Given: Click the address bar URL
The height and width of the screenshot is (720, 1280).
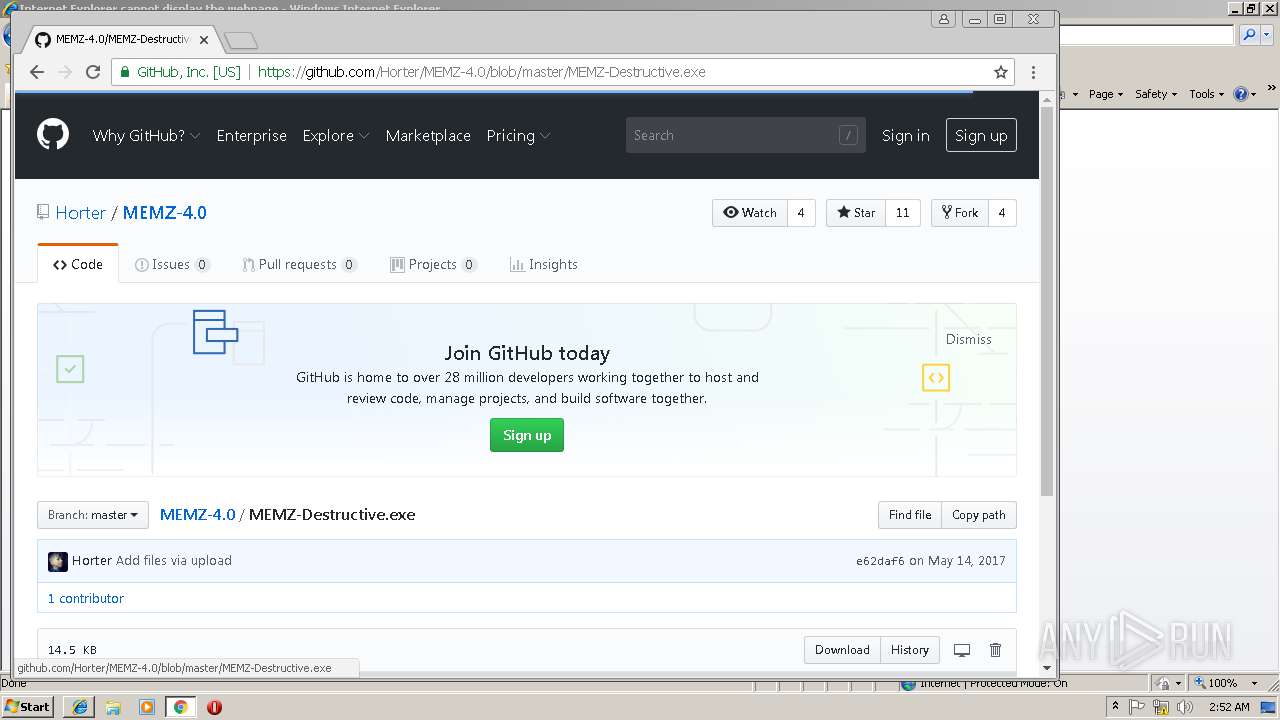Looking at the screenshot, I should tap(482, 72).
